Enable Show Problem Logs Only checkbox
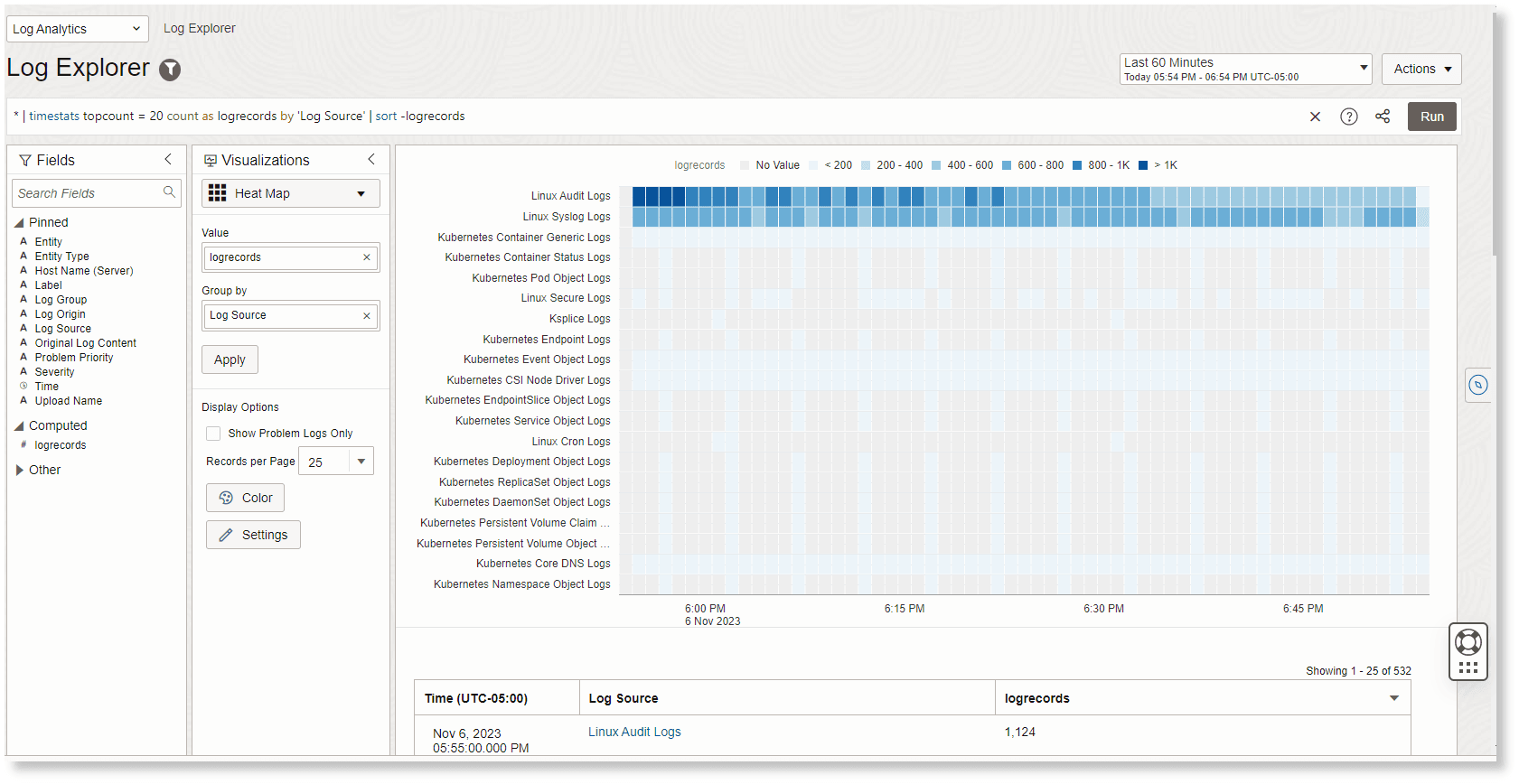This screenshot has width=1519, height=784. click(x=213, y=434)
